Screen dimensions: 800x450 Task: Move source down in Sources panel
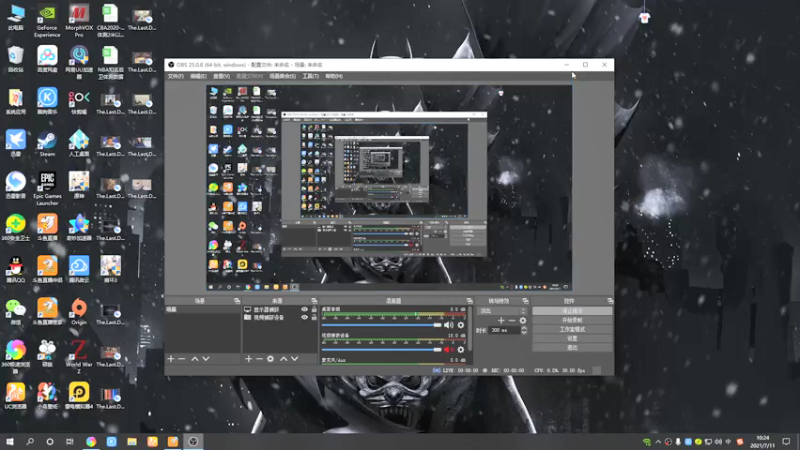[294, 359]
